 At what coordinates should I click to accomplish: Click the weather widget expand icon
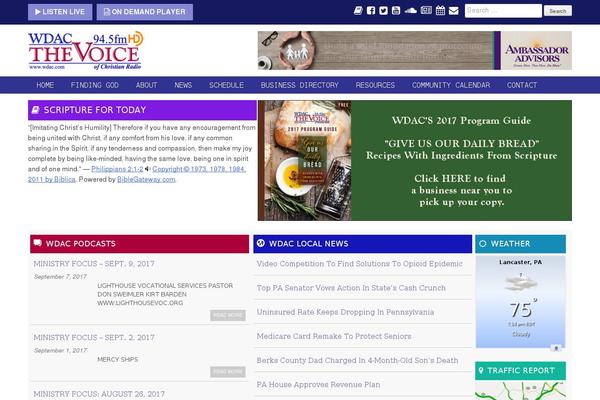point(556,348)
